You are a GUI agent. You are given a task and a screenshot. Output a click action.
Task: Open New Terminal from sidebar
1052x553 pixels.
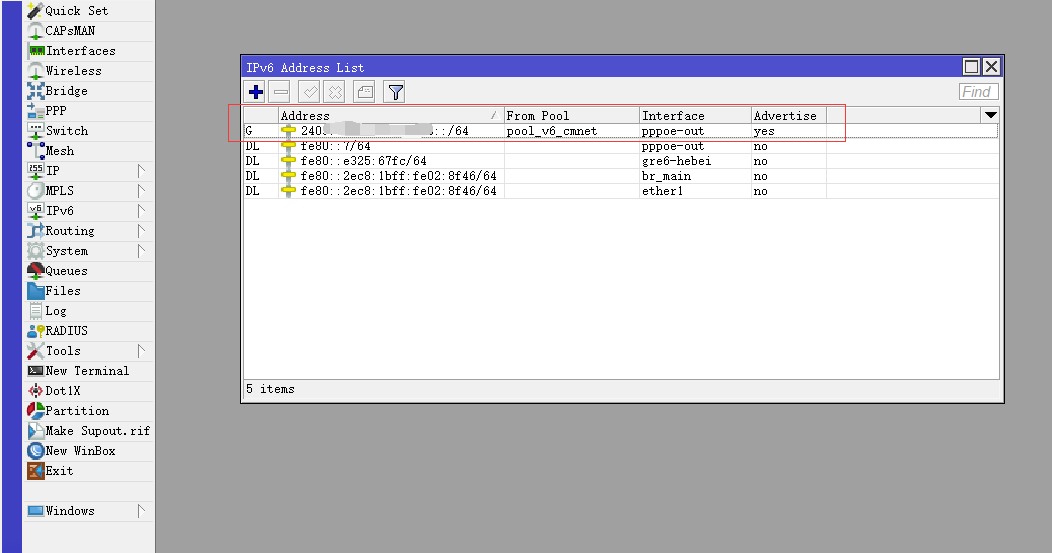coord(89,370)
